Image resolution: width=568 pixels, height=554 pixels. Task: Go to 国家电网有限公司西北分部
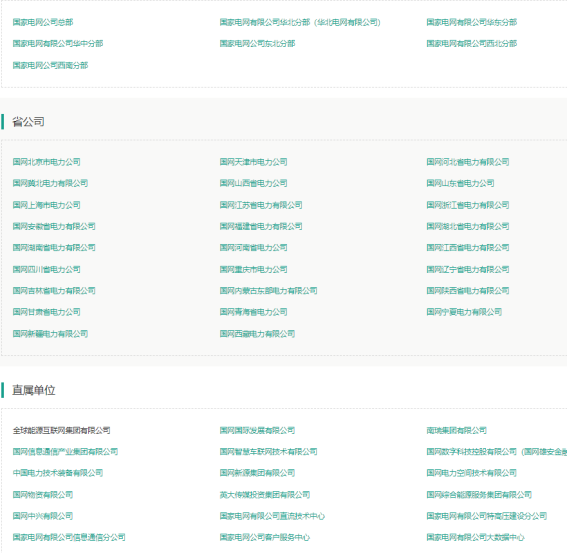pyautogui.click(x=472, y=43)
